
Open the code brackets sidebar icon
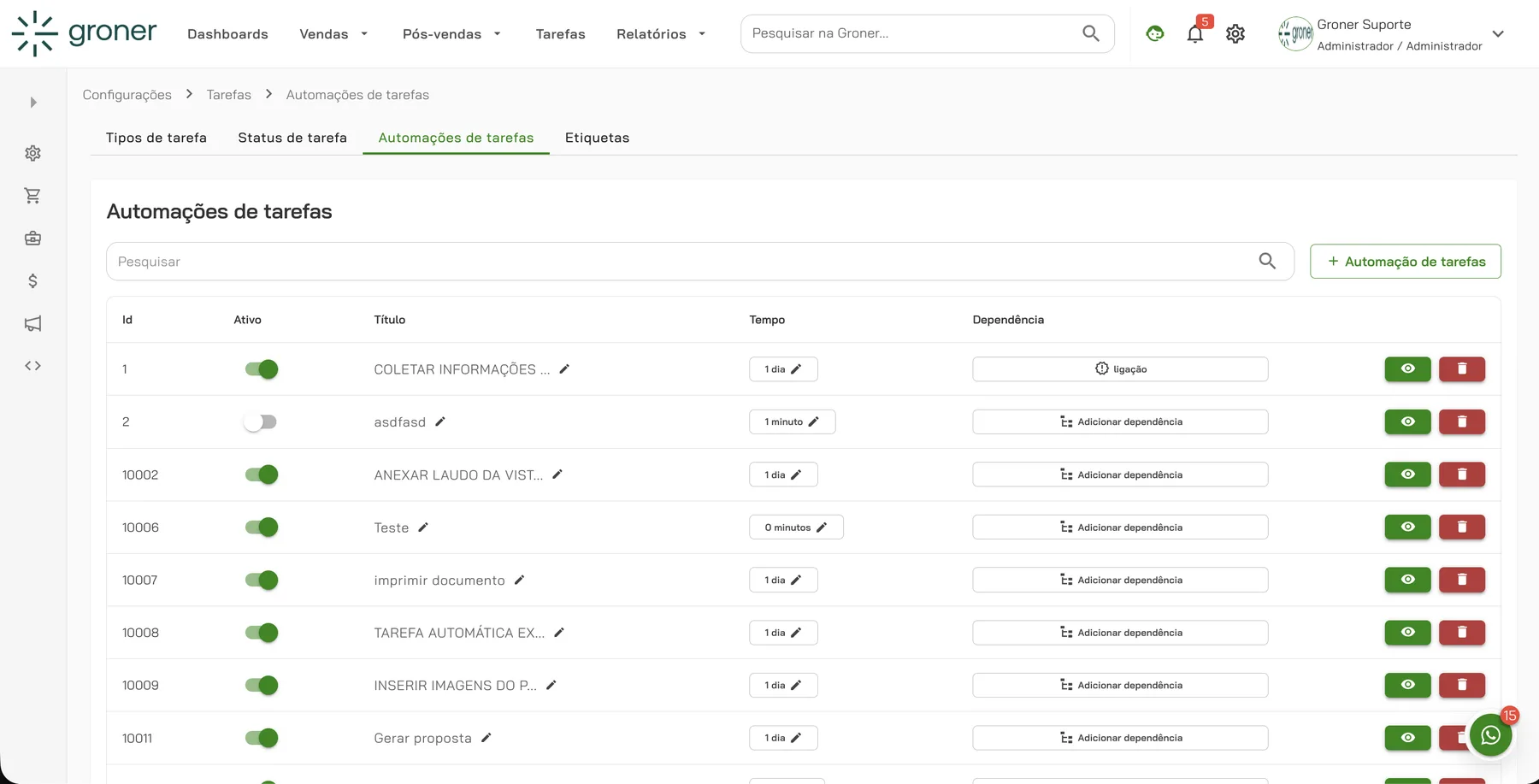(x=32, y=366)
